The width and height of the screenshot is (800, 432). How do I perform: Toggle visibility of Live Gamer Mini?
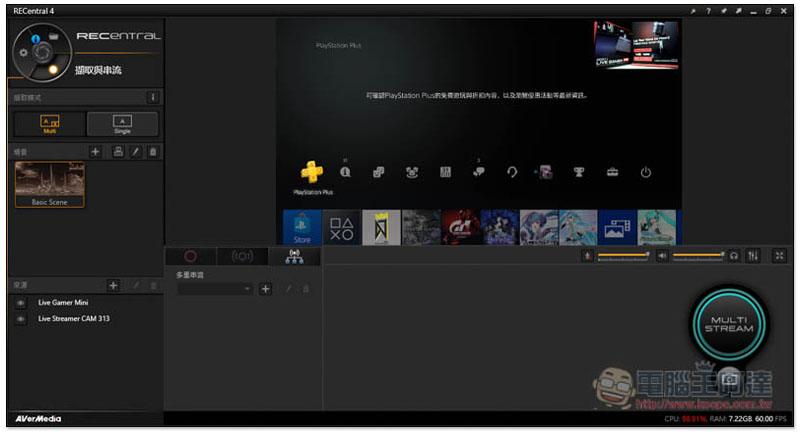click(20, 303)
